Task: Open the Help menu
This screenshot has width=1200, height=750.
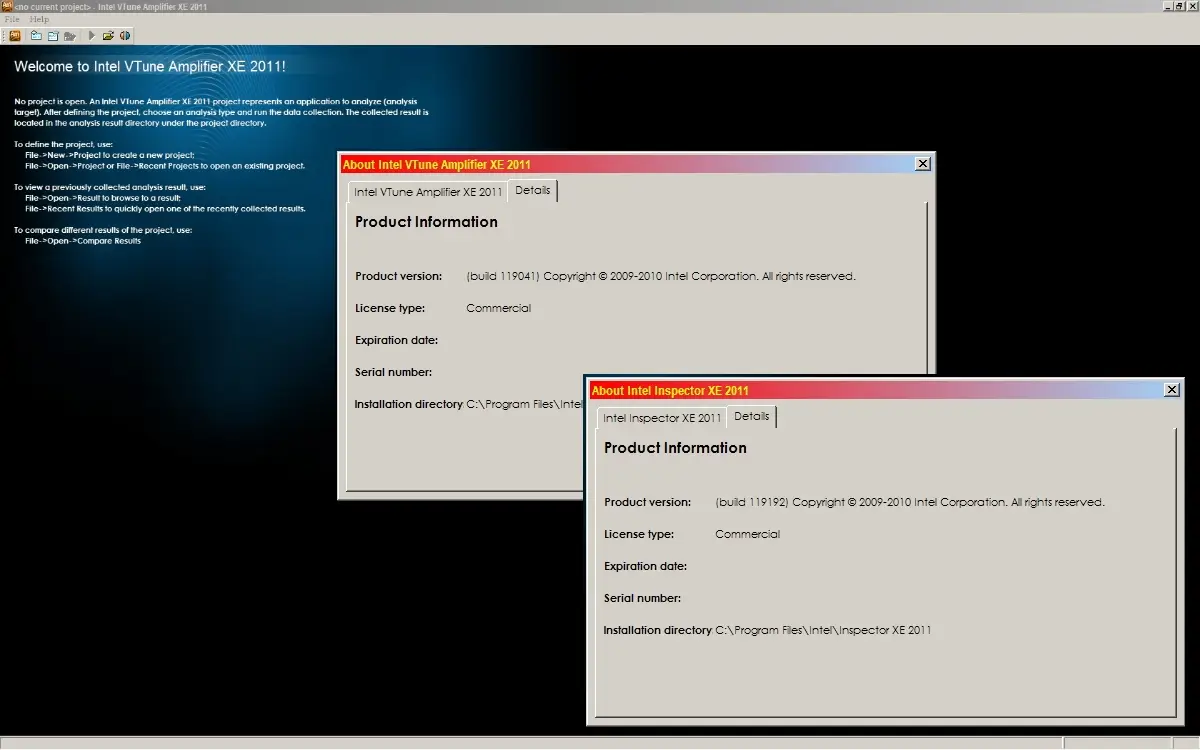Action: (x=39, y=19)
